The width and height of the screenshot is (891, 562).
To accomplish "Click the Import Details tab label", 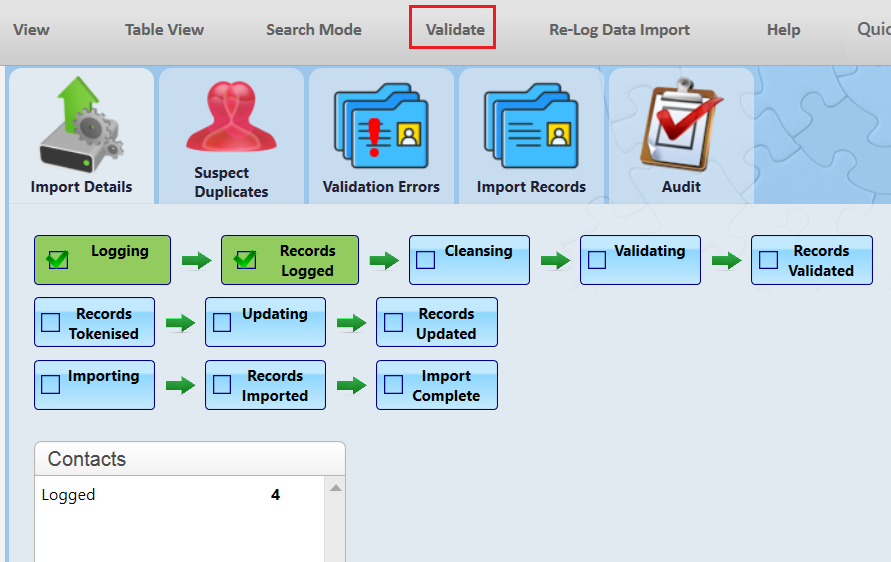I will pyautogui.click(x=81, y=186).
